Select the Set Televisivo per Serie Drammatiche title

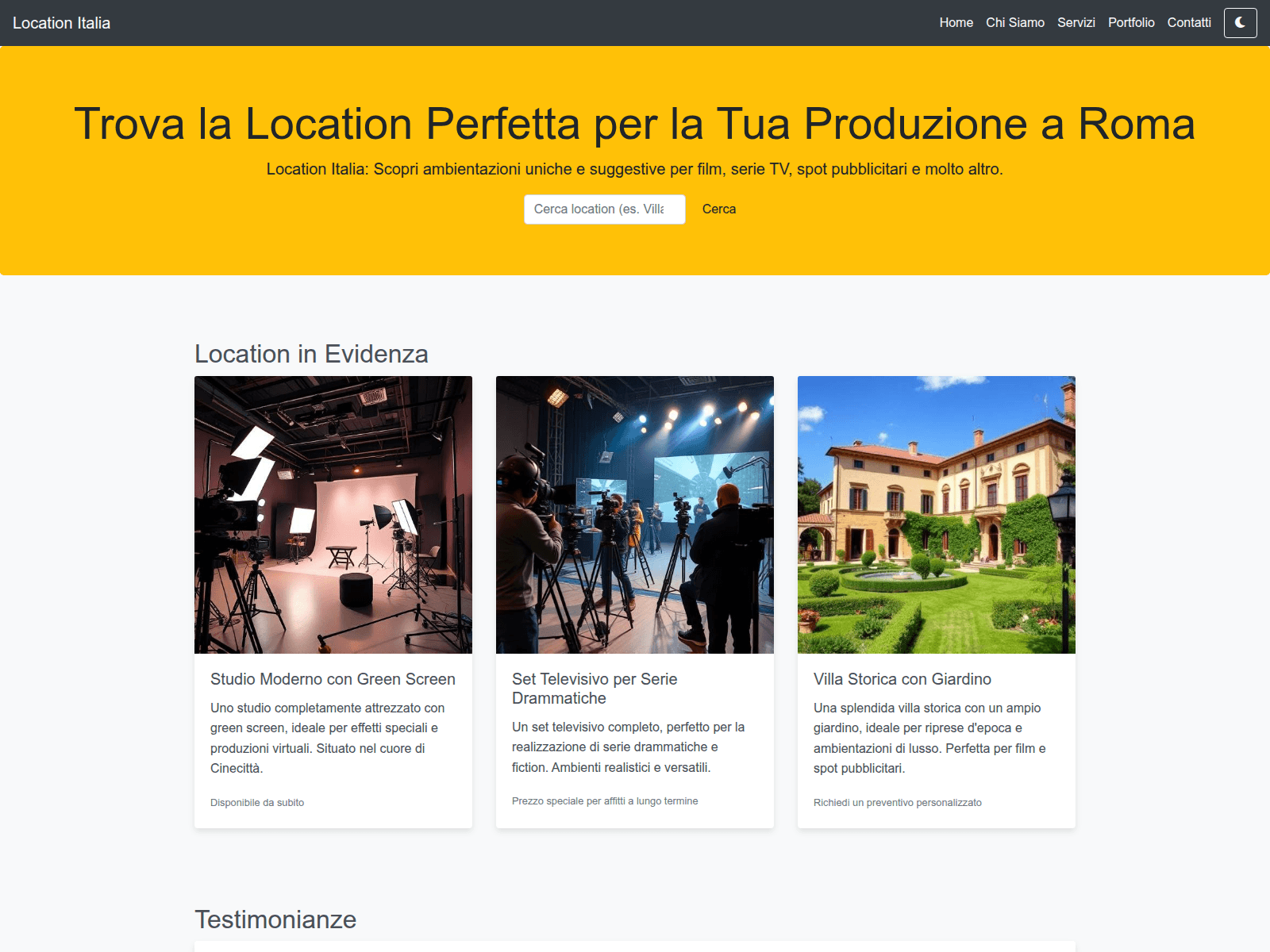tap(595, 689)
